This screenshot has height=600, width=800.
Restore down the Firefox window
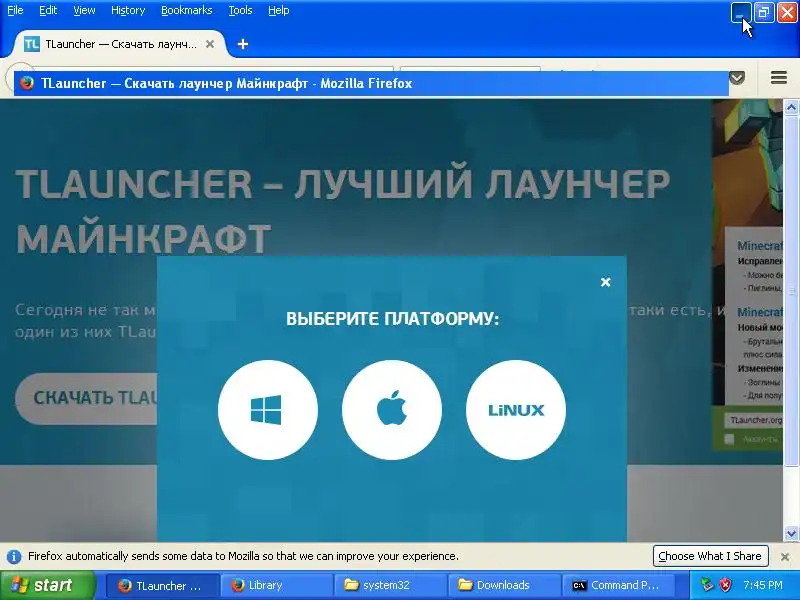click(x=764, y=13)
